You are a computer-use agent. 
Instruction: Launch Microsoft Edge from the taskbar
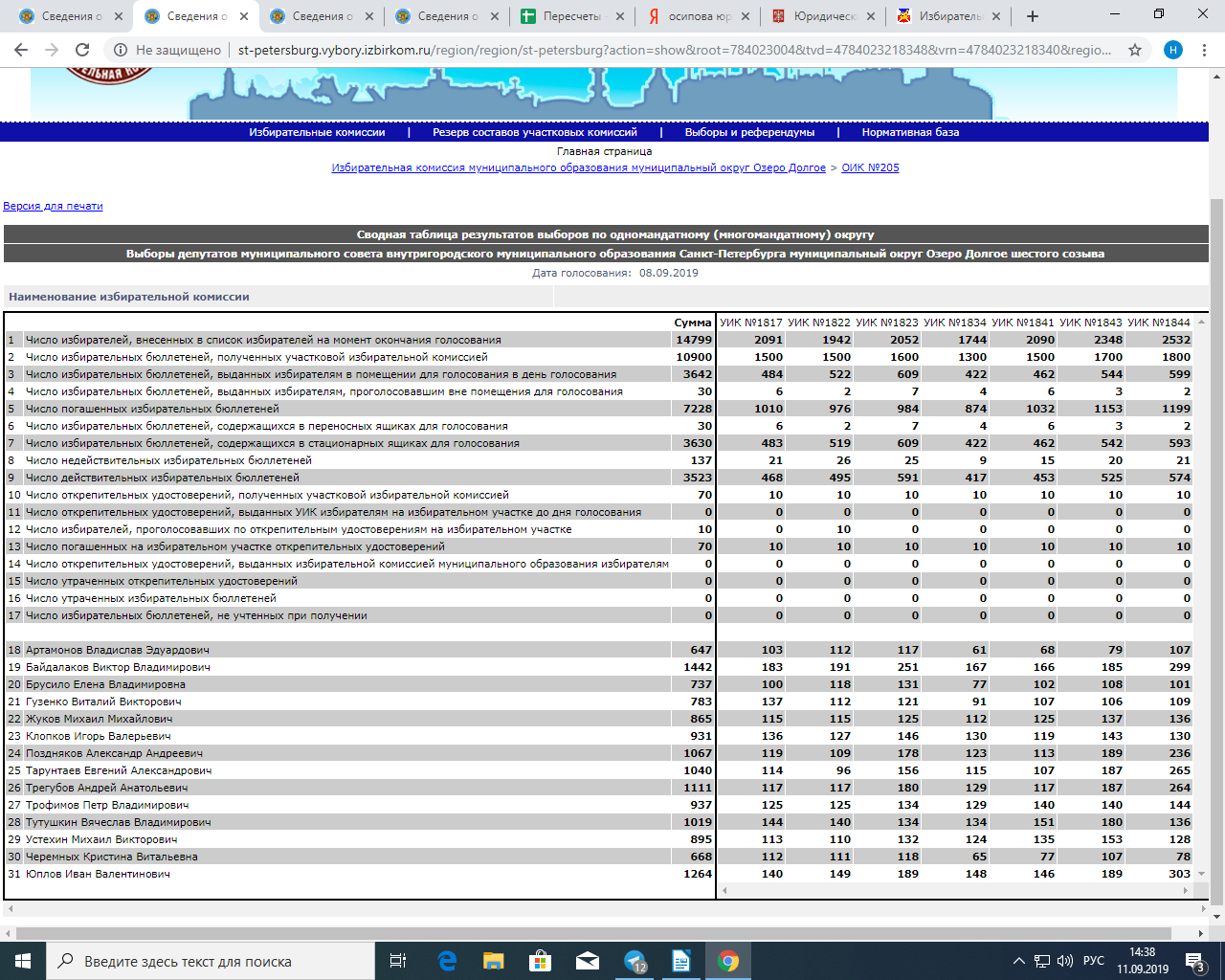(x=447, y=961)
